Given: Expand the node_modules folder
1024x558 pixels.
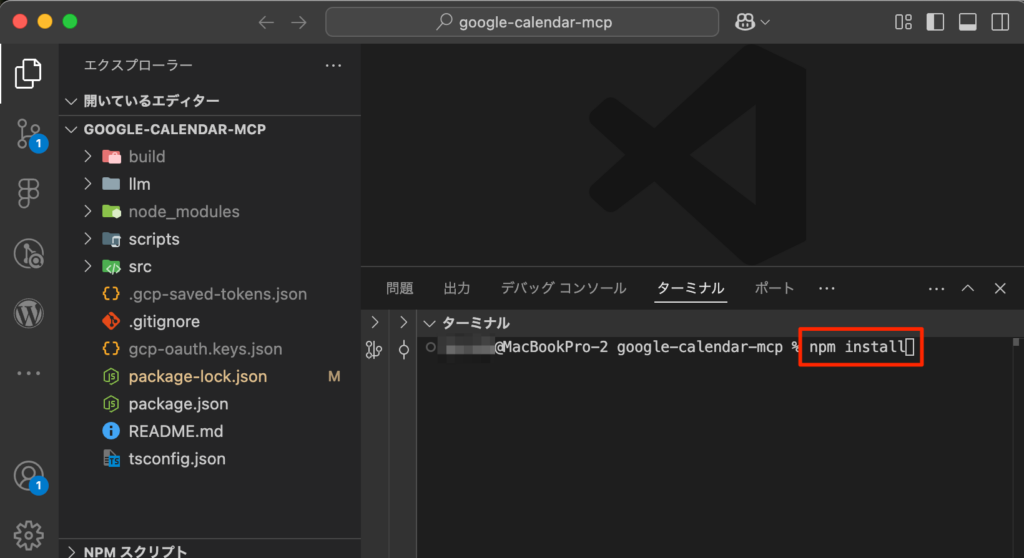Looking at the screenshot, I should tap(183, 212).
